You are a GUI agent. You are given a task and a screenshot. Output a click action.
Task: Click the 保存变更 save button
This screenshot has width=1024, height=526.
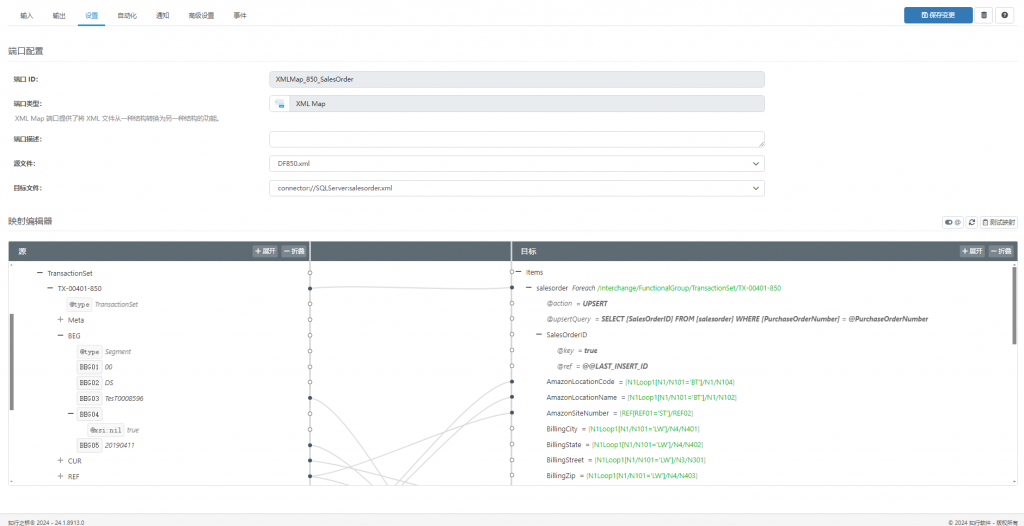[938, 15]
